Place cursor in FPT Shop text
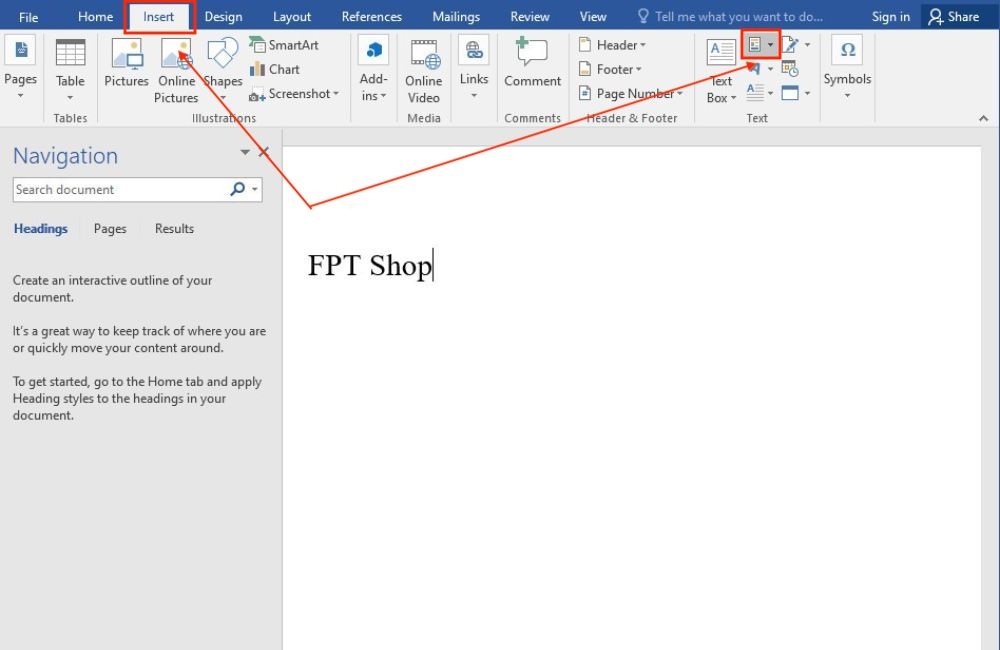Image resolution: width=1000 pixels, height=650 pixels. 370,265
